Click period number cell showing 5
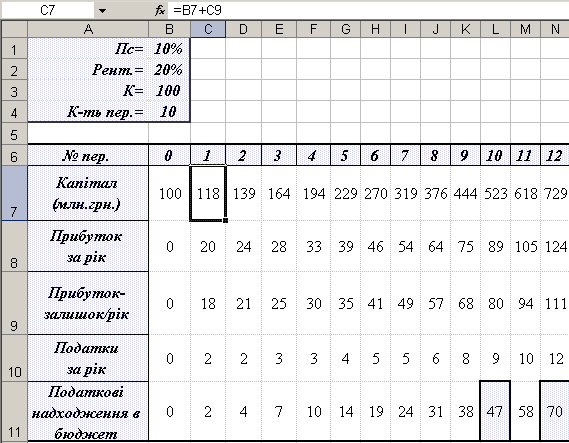 (x=346, y=155)
